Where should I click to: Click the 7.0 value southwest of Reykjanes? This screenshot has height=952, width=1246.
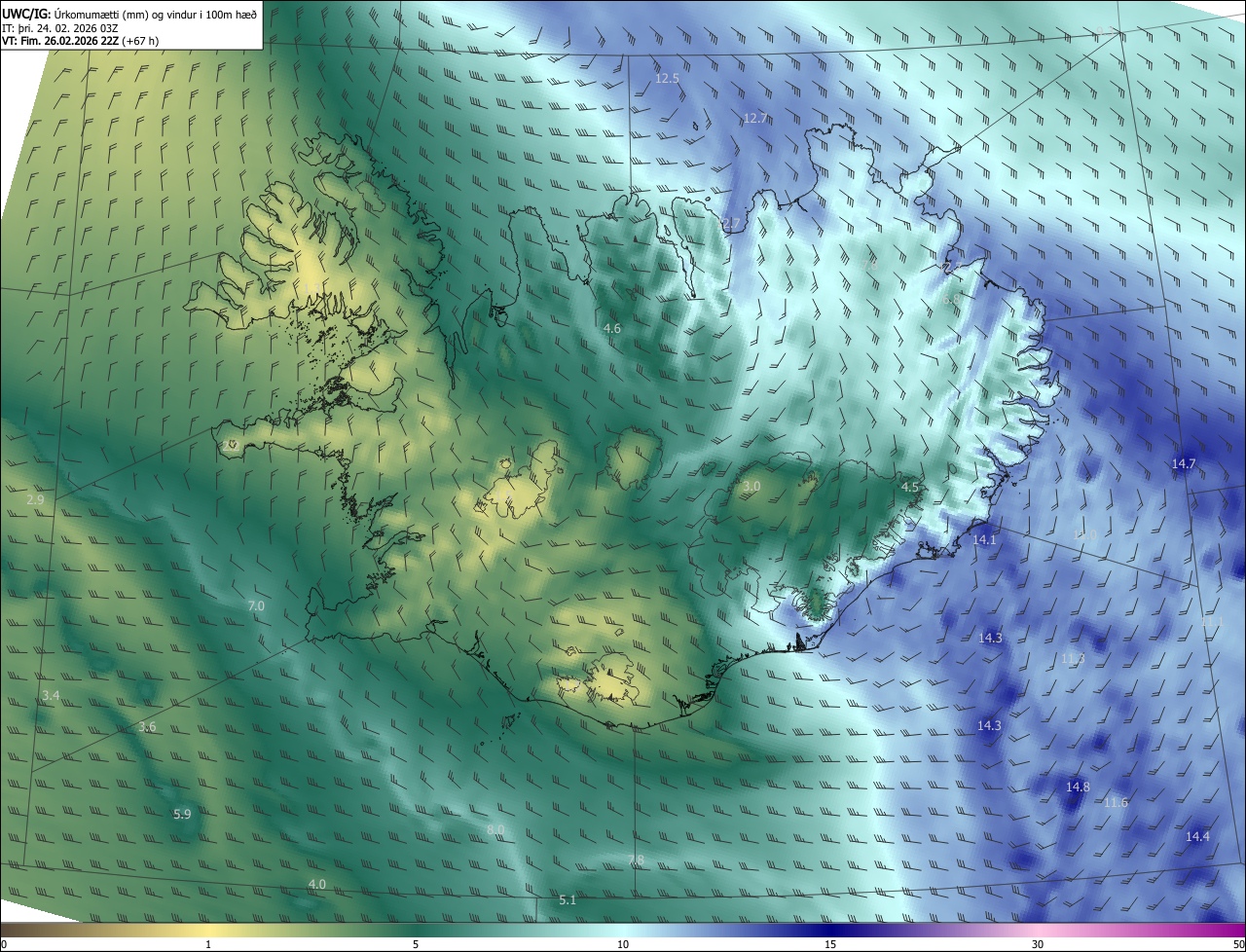[256, 605]
